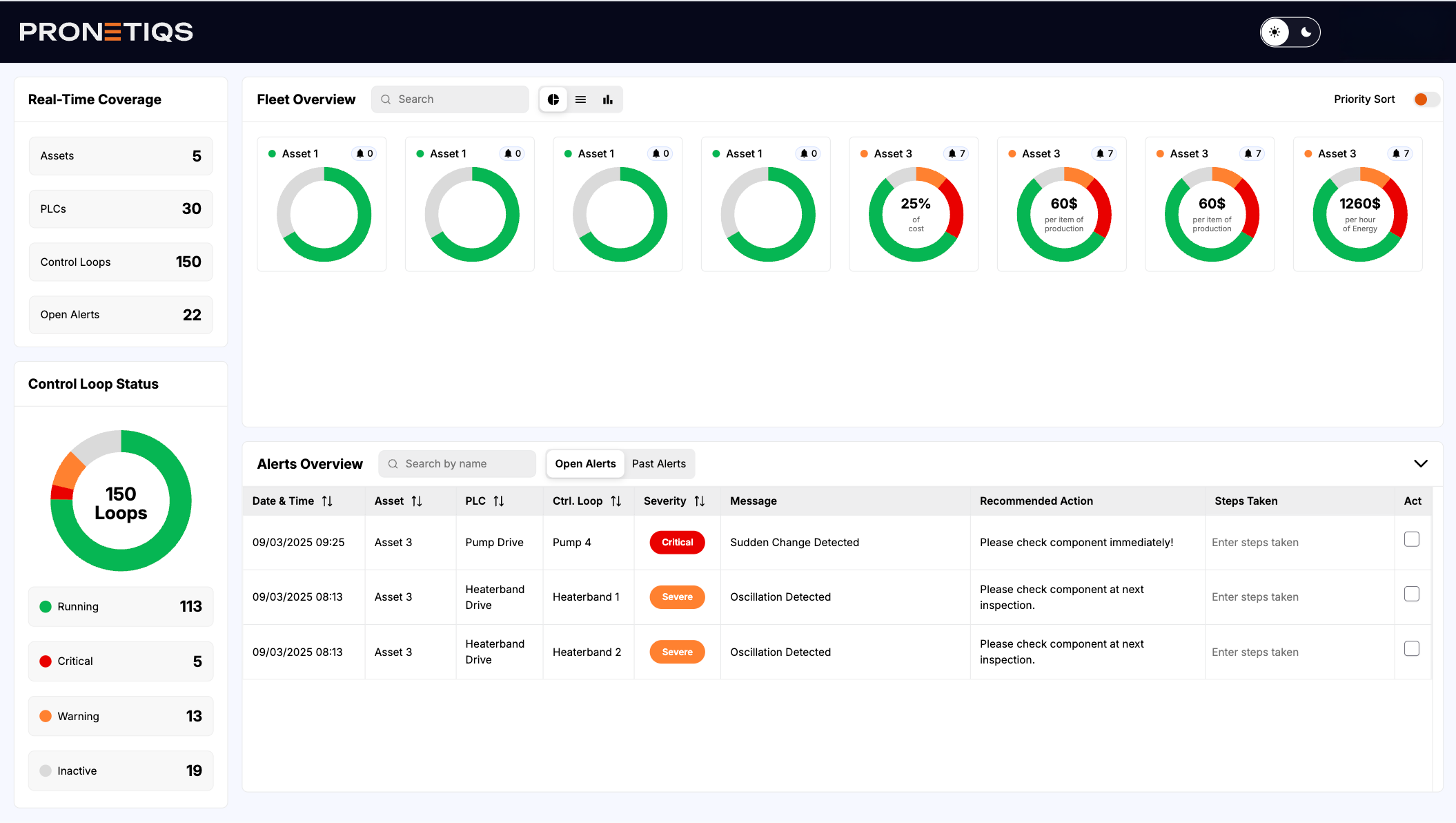Click the sun light-mode icon
1456x823 pixels.
coord(1275,32)
